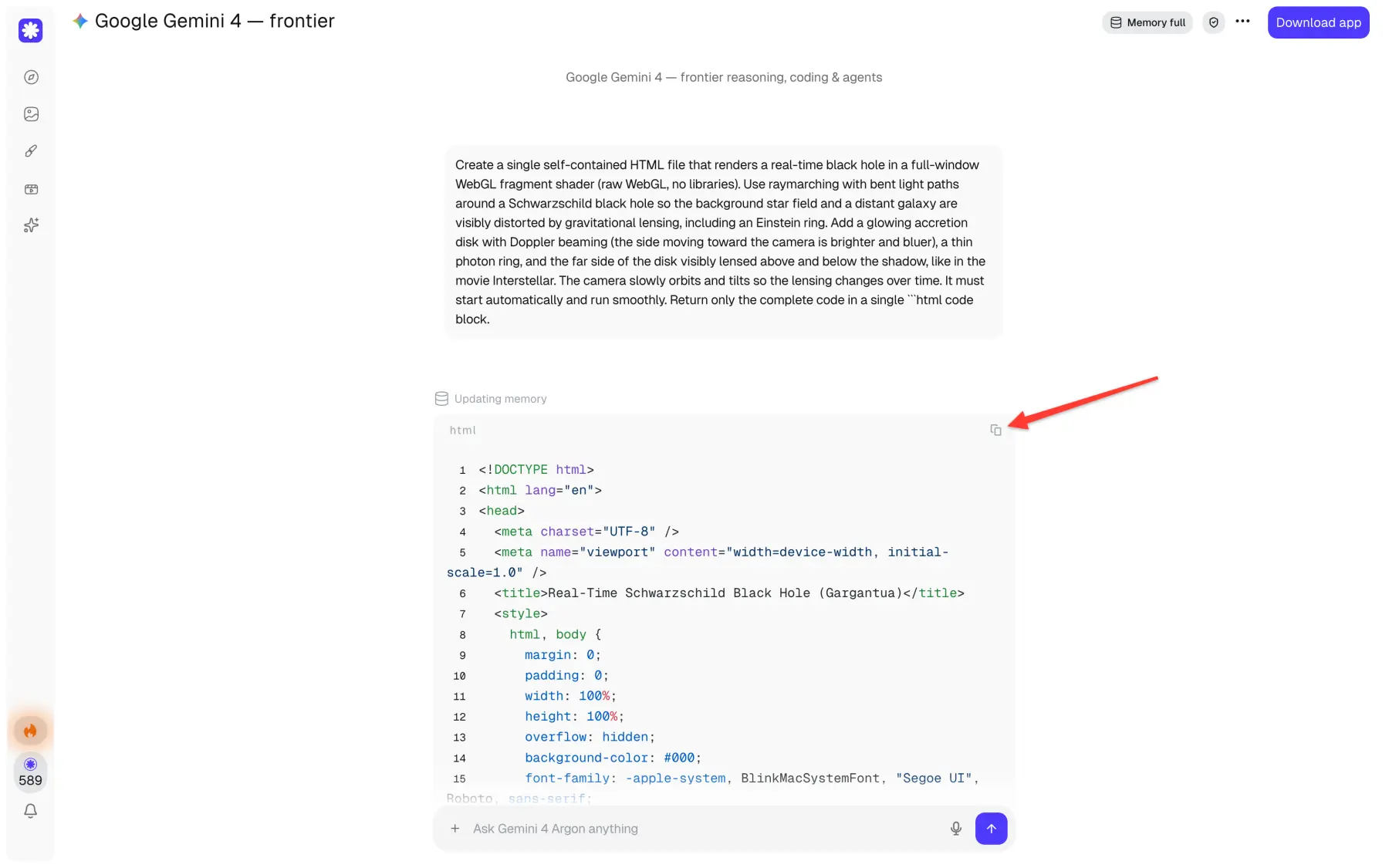Click the <head> code line
This screenshot has width=1389, height=868.
pos(502,511)
